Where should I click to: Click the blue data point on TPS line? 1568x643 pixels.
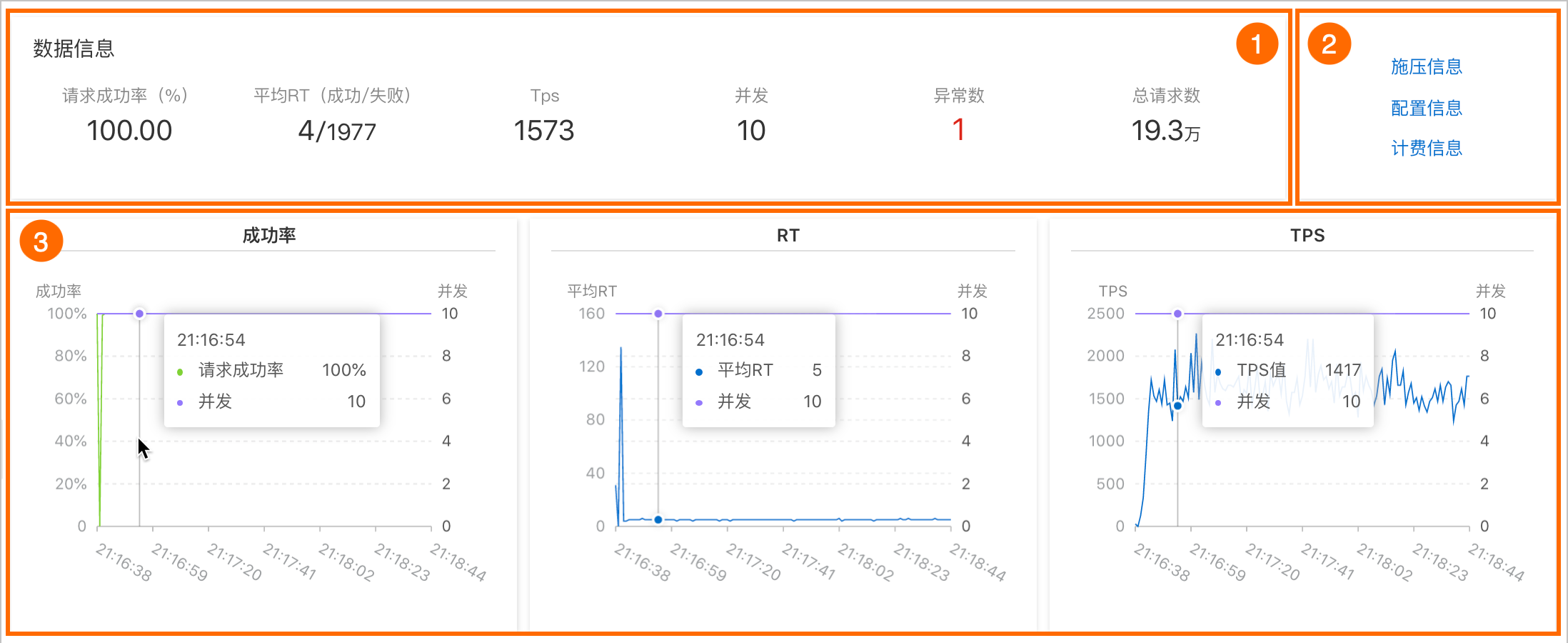1177,406
